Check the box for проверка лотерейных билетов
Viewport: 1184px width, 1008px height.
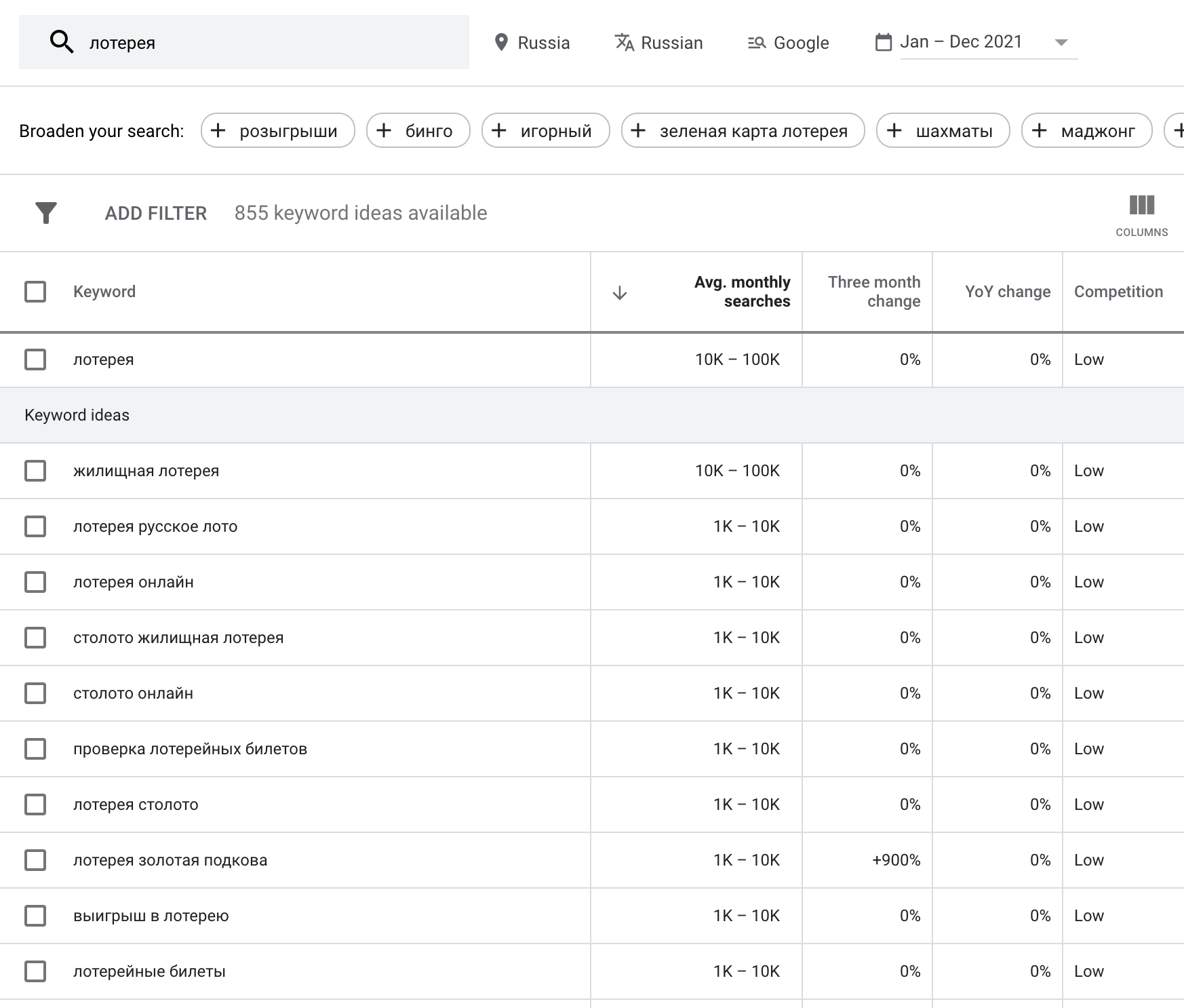tap(35, 749)
